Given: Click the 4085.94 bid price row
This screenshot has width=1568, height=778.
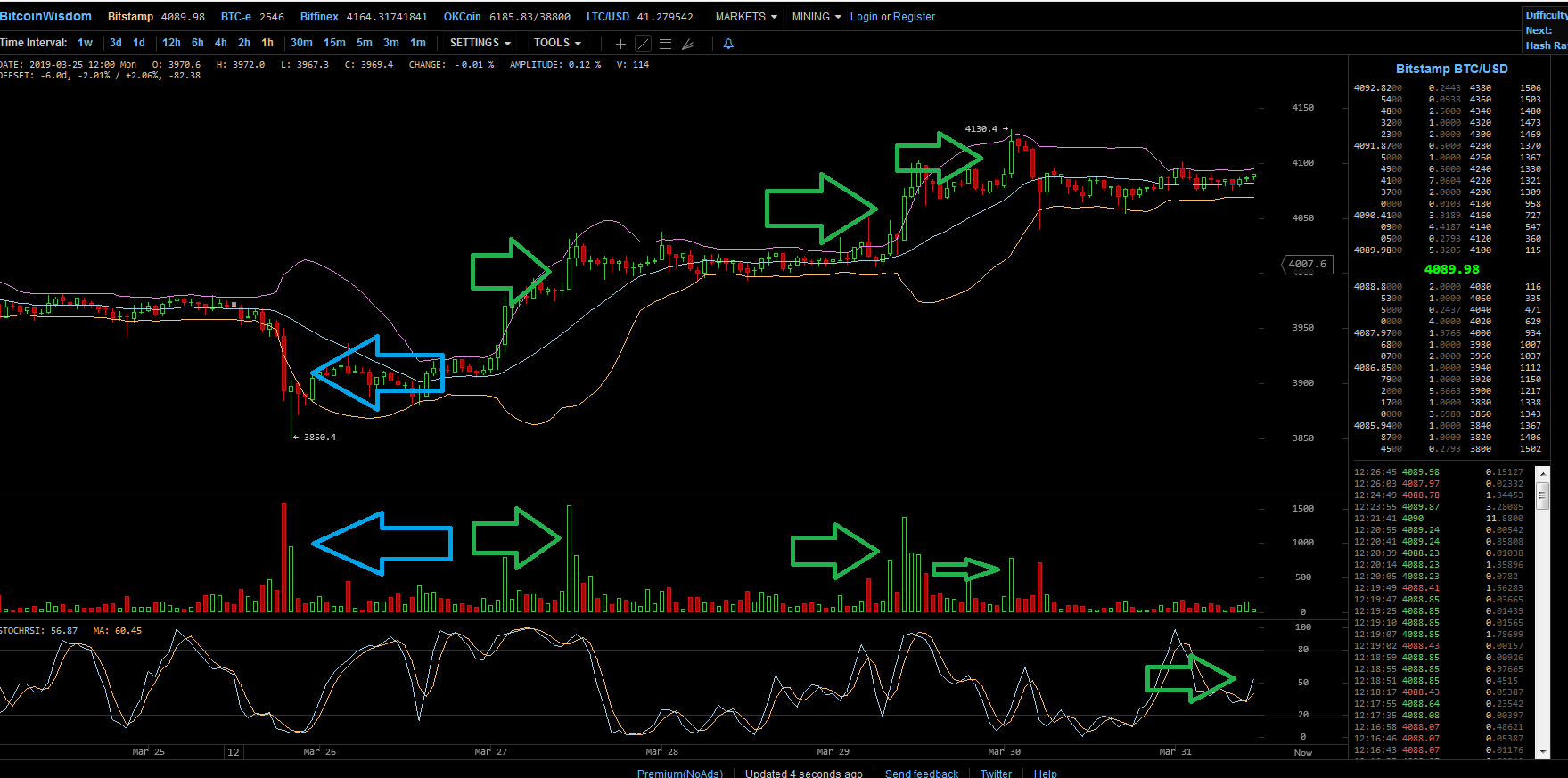Looking at the screenshot, I should [x=1447, y=426].
